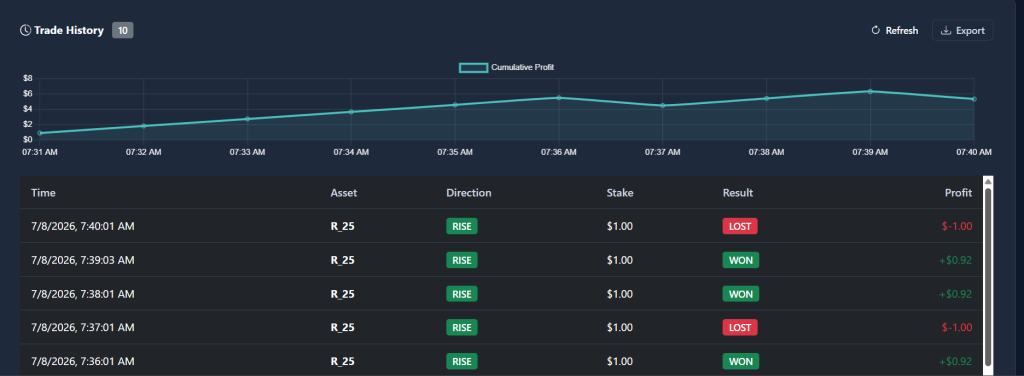Click the 07:35 AM x-axis label

455,152
